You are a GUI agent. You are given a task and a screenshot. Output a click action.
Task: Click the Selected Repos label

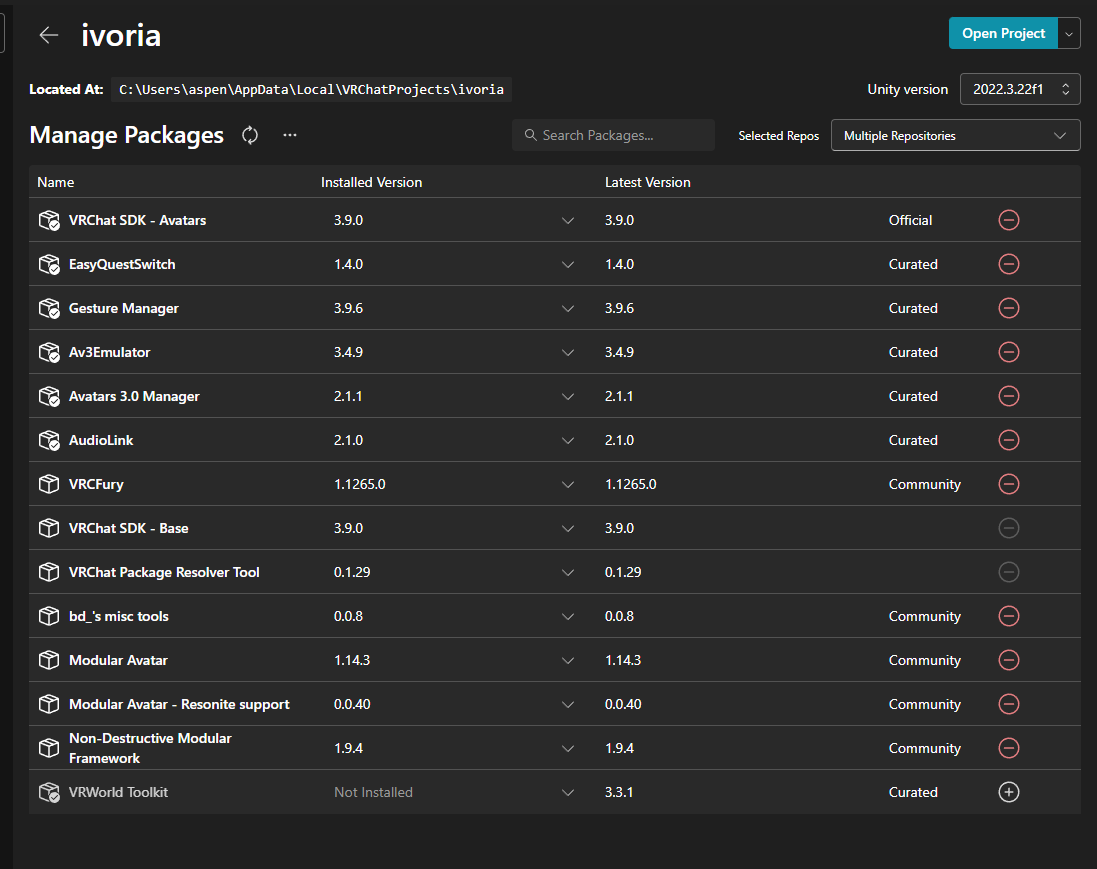(779, 136)
